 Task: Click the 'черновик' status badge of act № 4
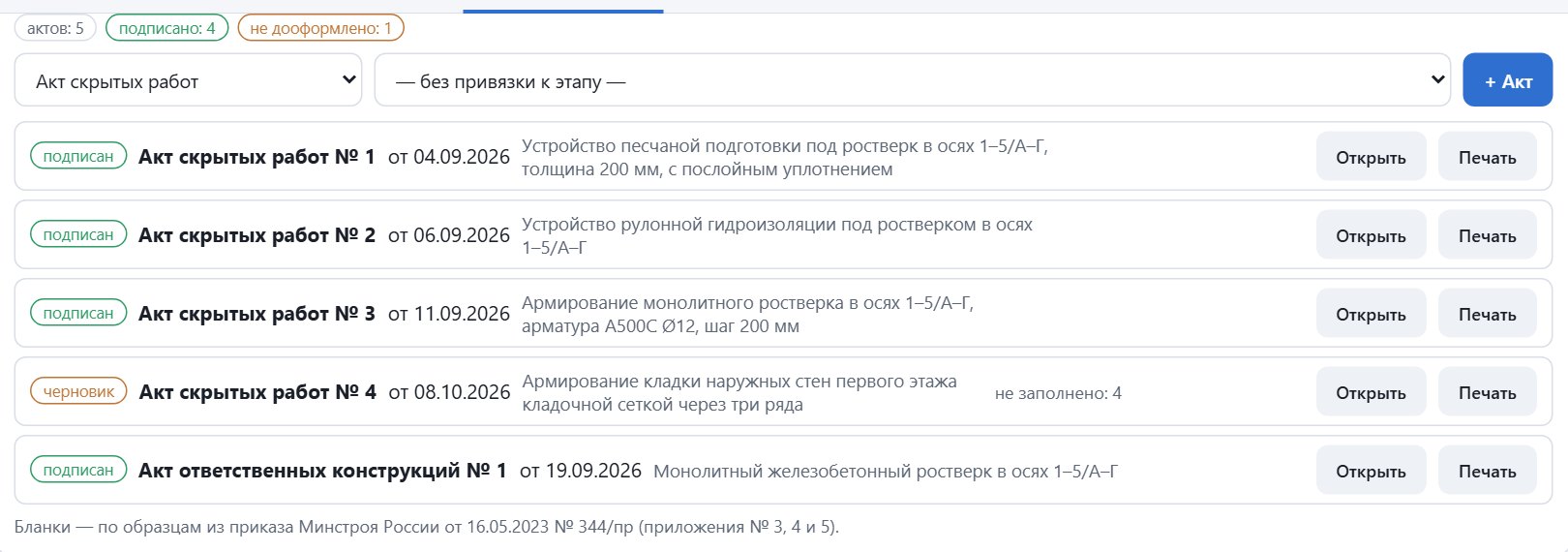click(78, 392)
